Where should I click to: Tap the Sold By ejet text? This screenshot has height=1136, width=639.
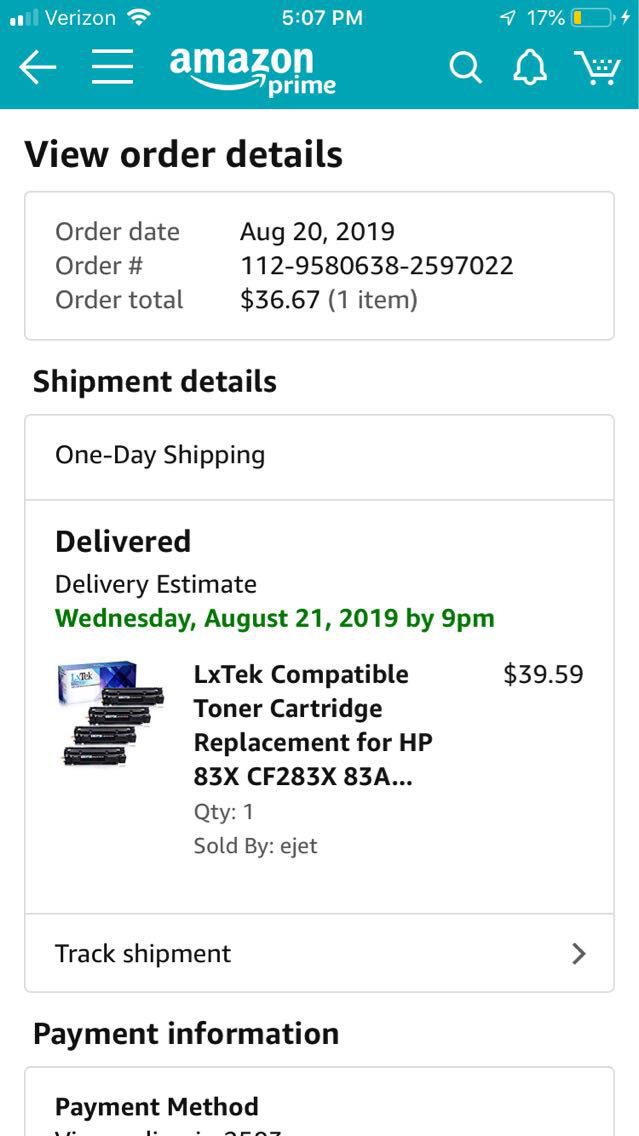255,846
